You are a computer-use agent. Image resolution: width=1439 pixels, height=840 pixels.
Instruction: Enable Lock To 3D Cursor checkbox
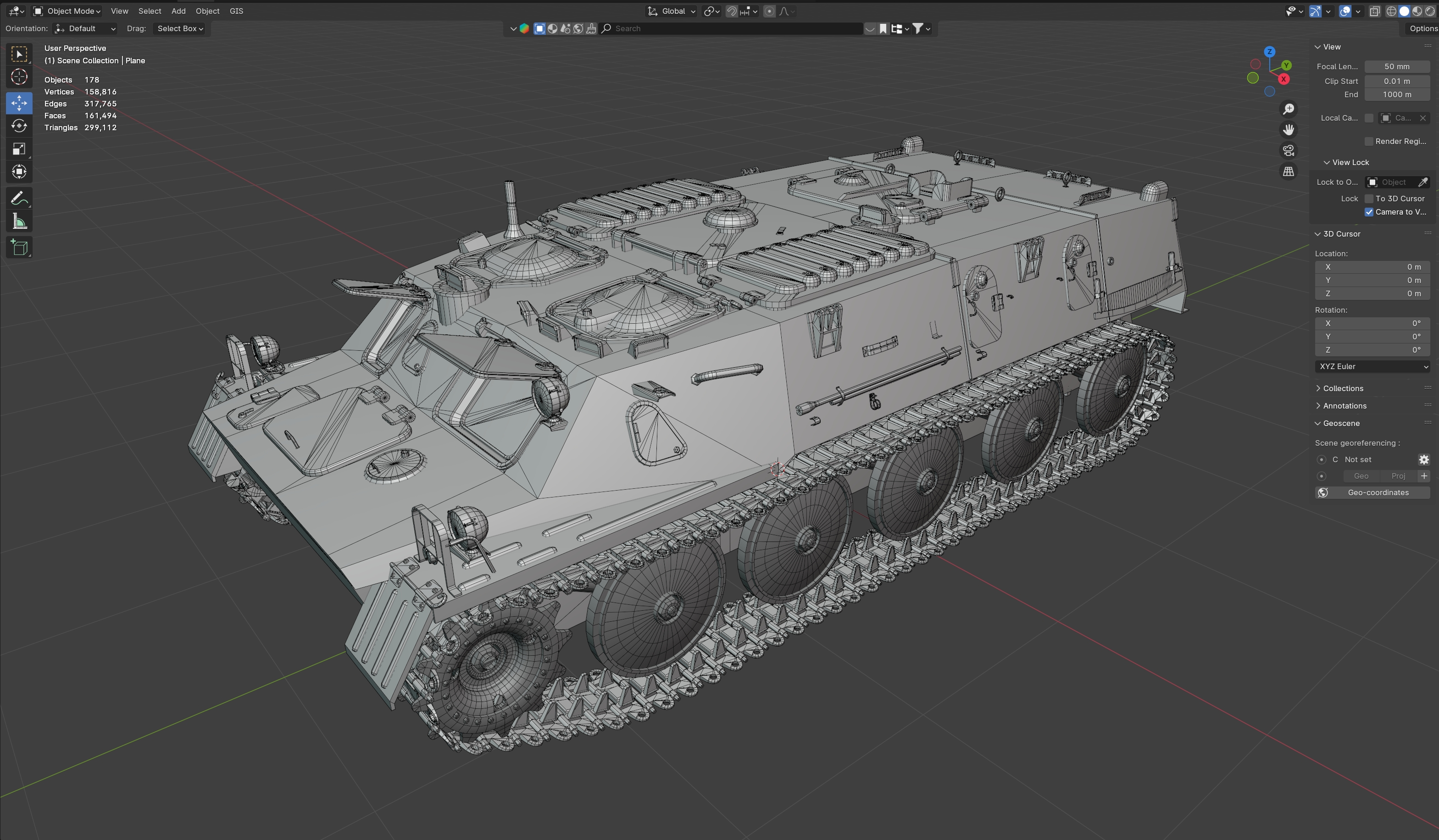point(1369,199)
